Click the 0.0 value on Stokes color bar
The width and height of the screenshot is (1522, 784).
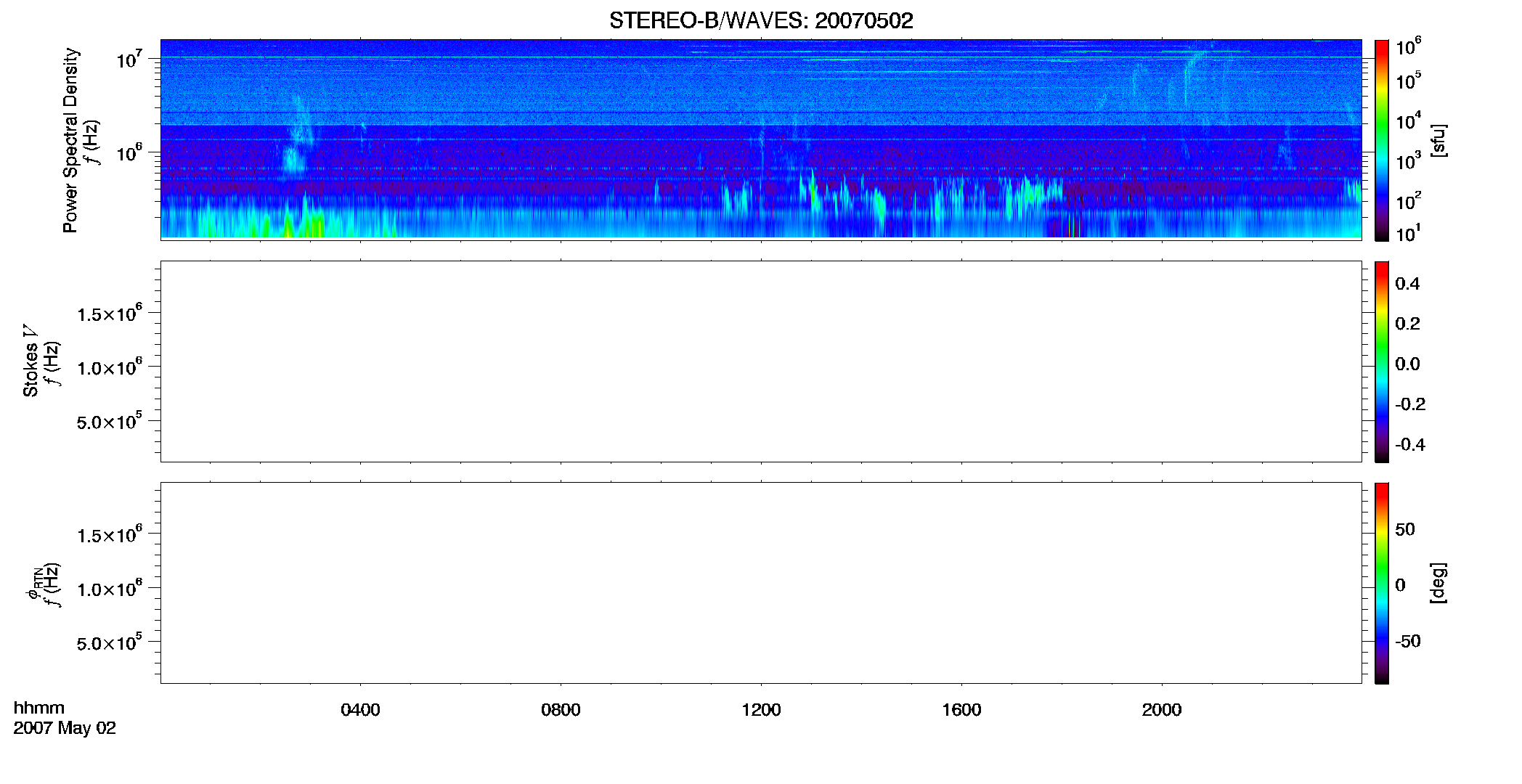tap(1407, 364)
